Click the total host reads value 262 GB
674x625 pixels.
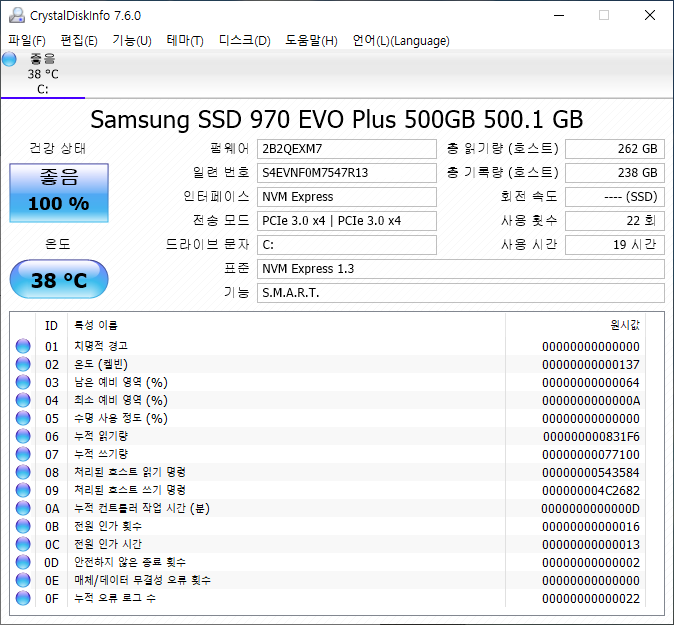coord(615,149)
